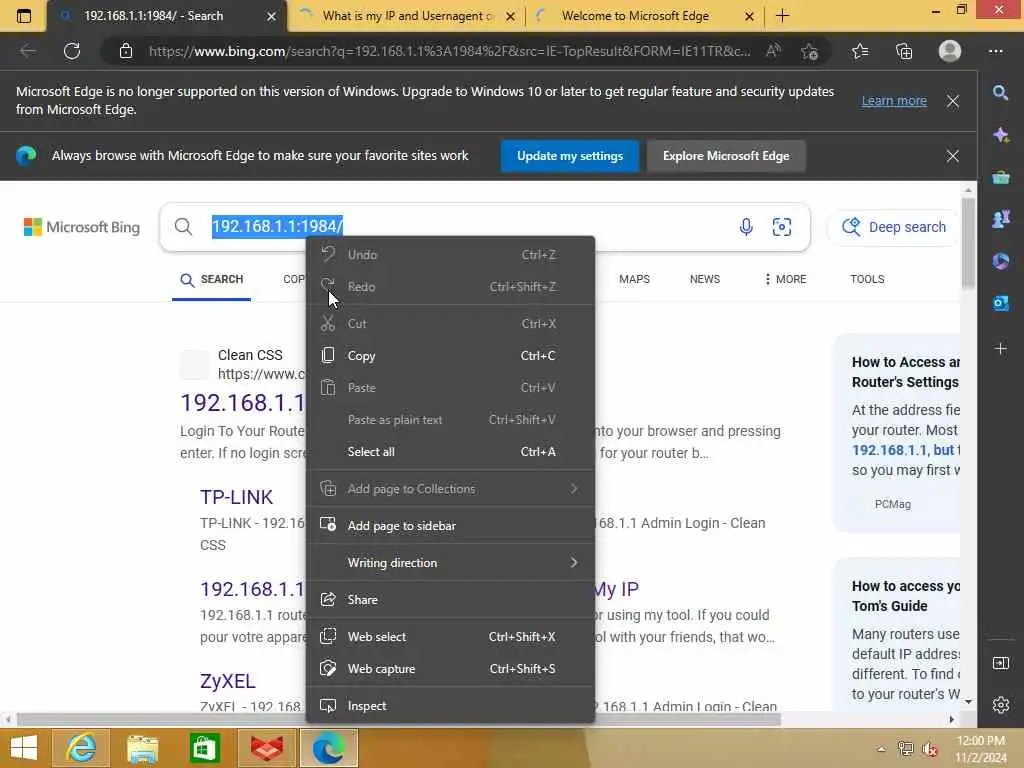Open the TP-LINK result link
This screenshot has width=1024, height=768.
tap(236, 497)
